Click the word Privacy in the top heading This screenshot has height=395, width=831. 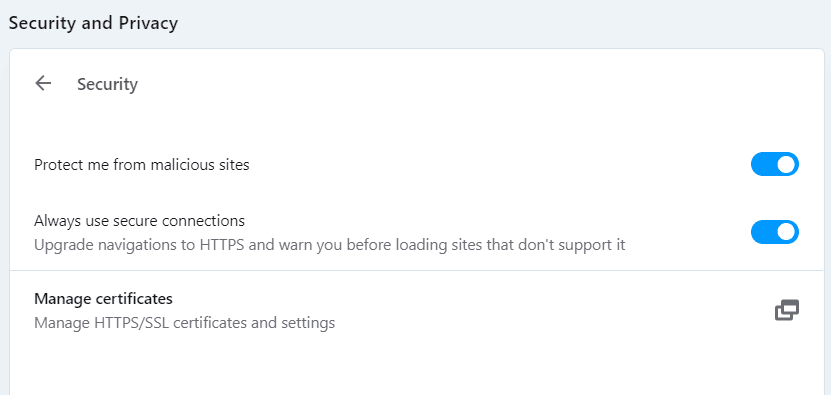148,23
